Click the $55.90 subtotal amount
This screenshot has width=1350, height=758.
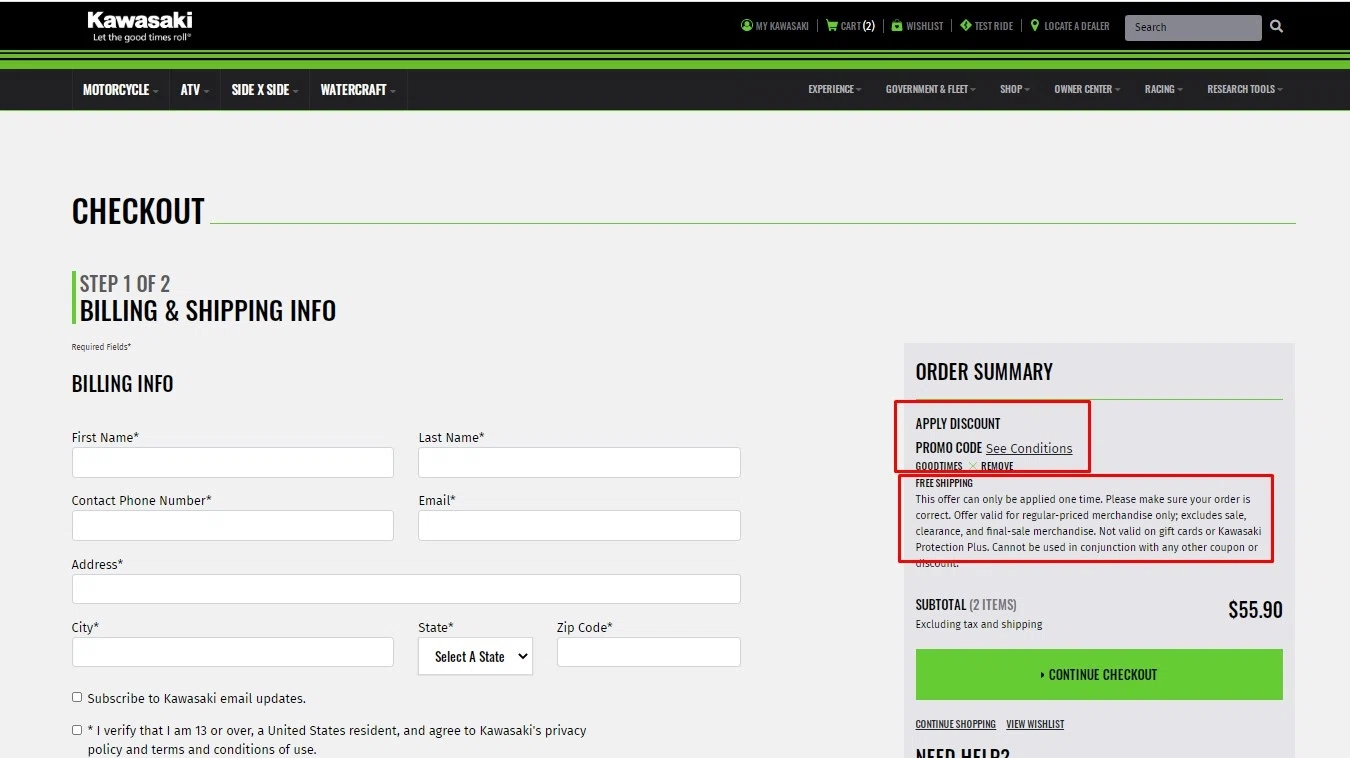[1255, 610]
